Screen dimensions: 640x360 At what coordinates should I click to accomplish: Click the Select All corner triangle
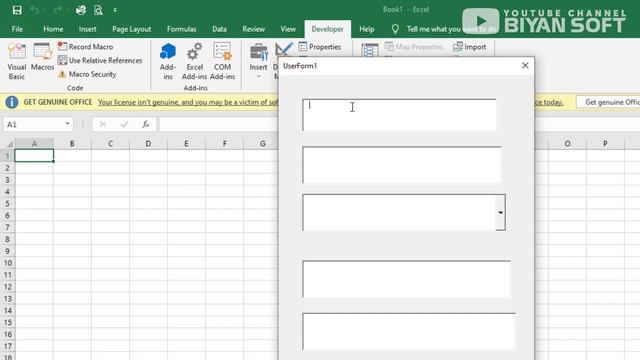(x=9, y=144)
